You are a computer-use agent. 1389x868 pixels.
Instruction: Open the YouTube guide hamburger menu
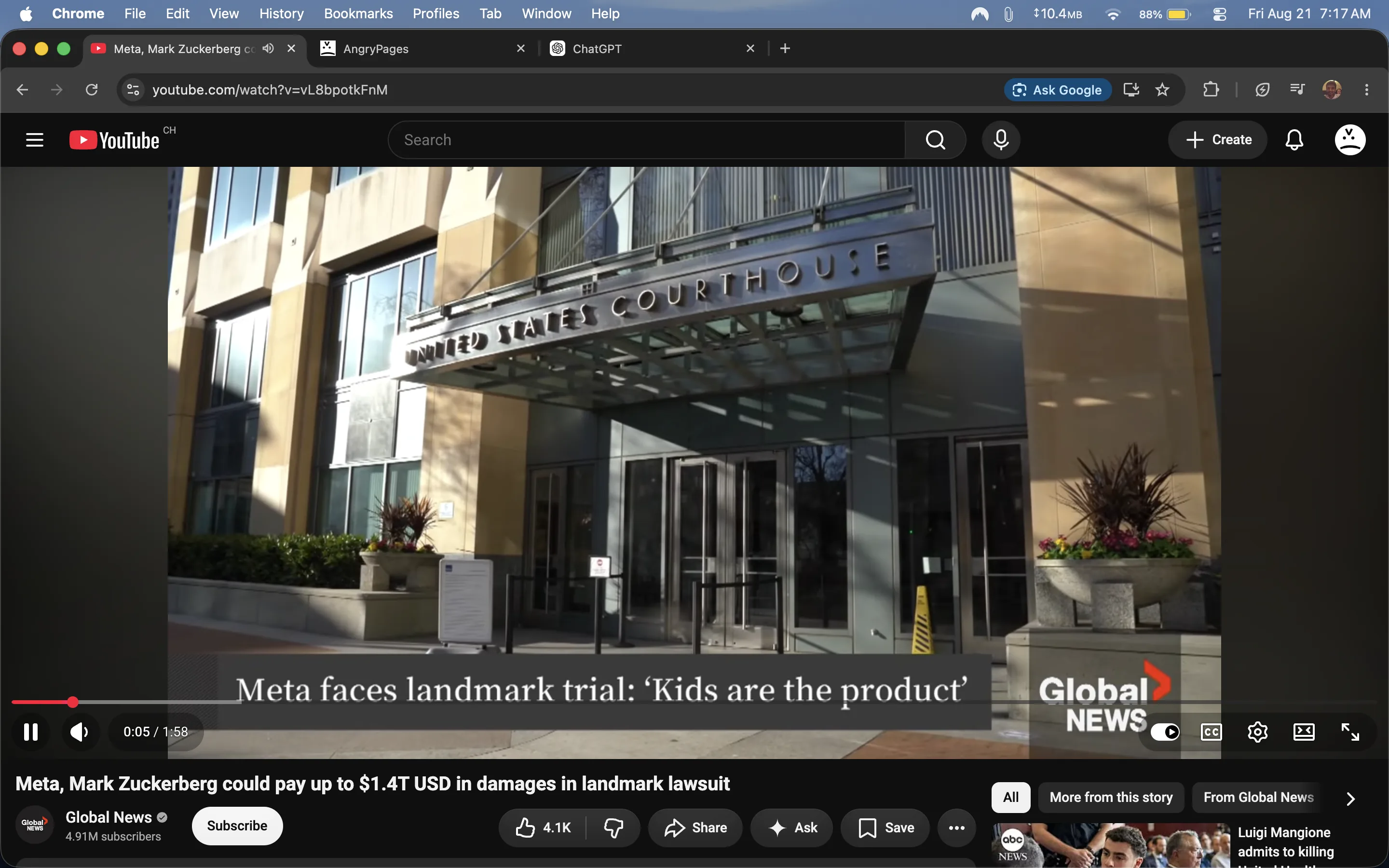click(x=34, y=139)
